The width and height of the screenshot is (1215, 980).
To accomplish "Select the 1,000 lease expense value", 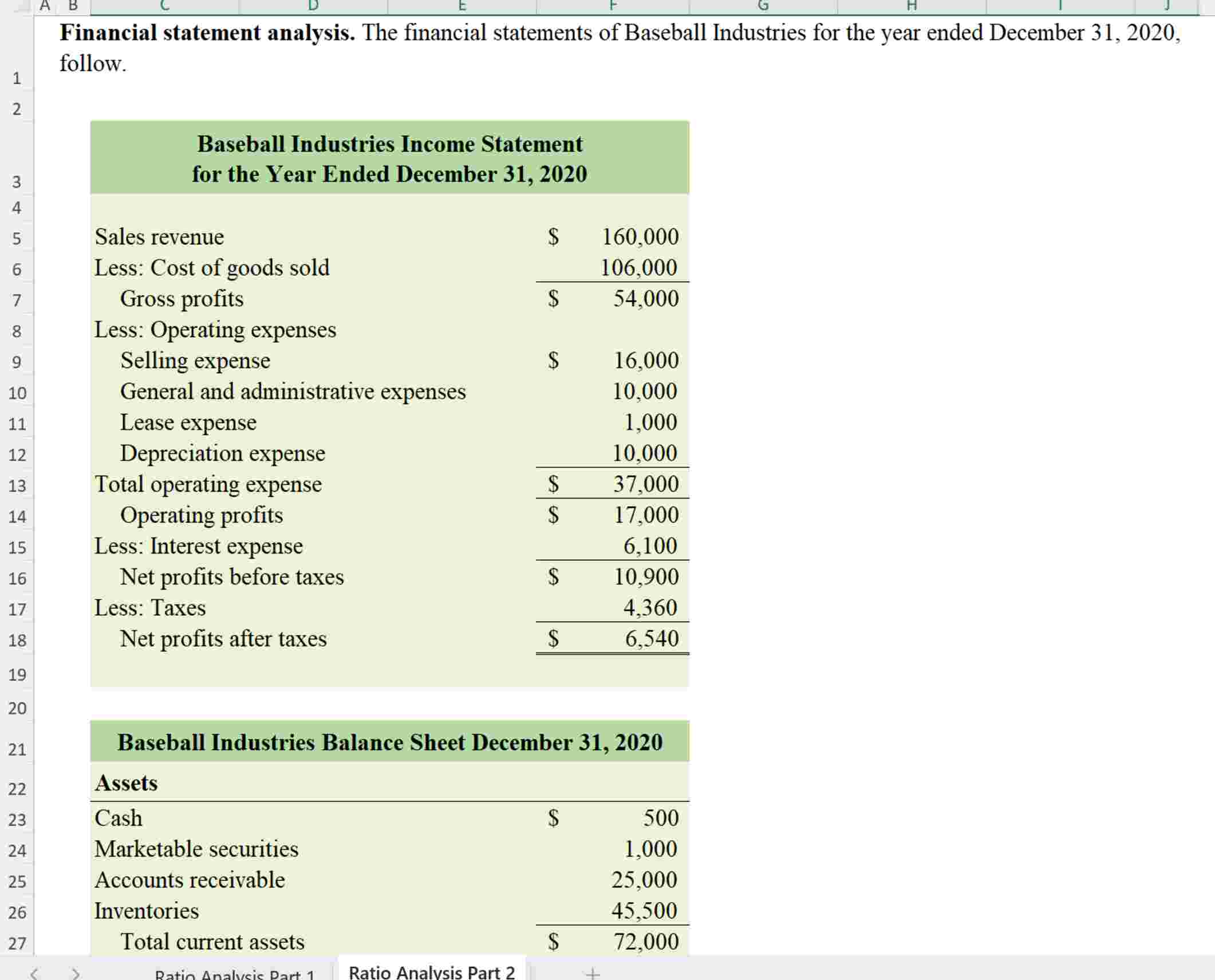I will (x=650, y=422).
